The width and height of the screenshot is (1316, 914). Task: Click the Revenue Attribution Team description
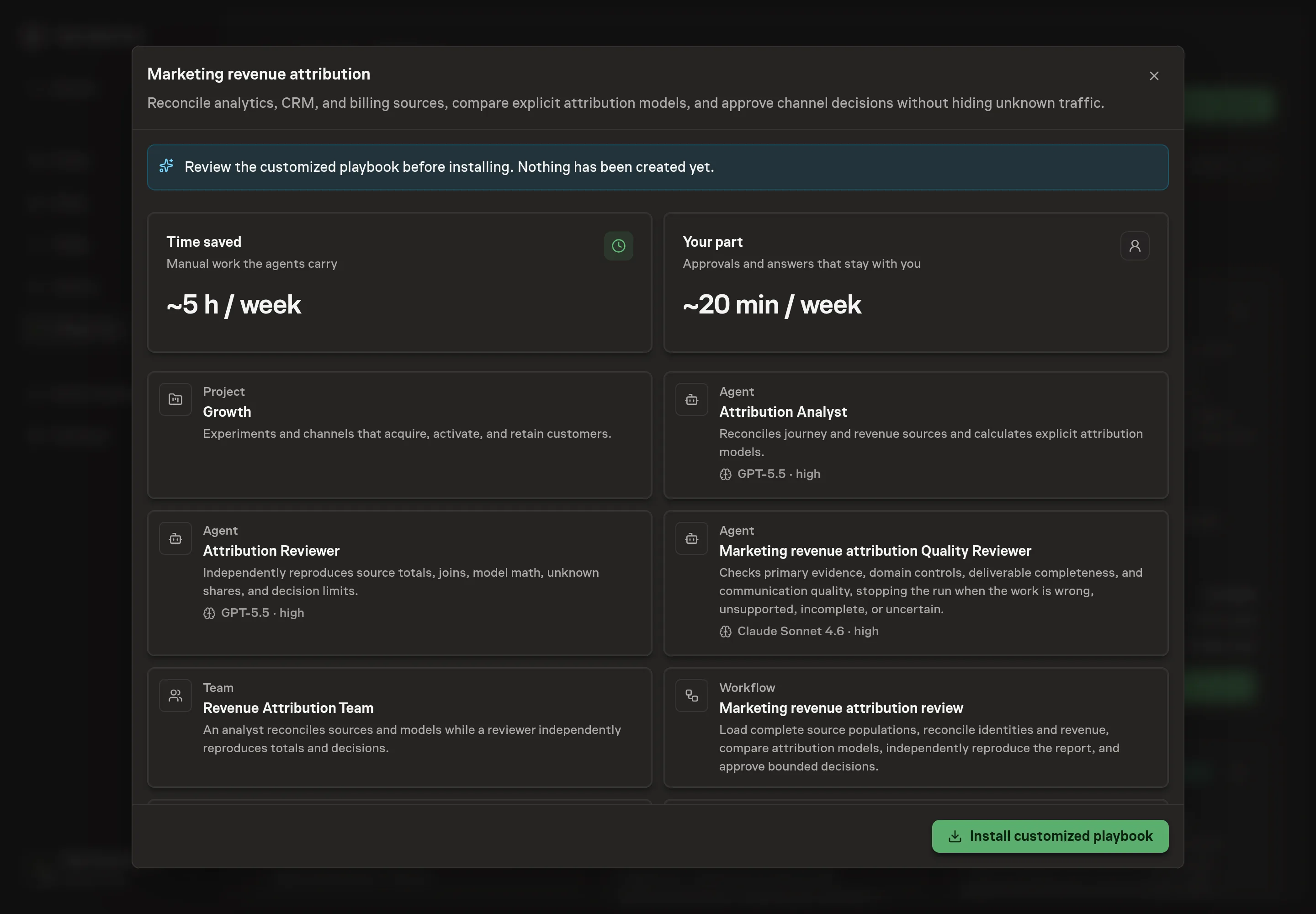pyautogui.click(x=412, y=739)
